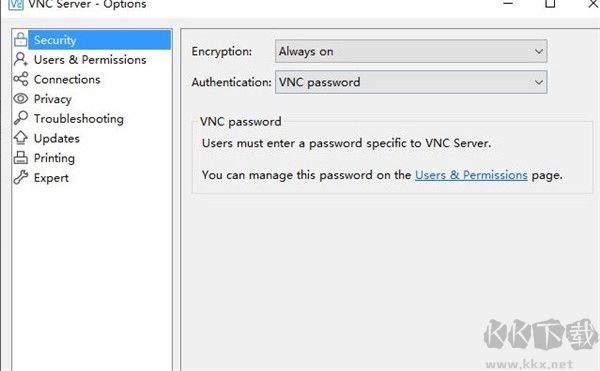This screenshot has height=371, width=600.
Task: Click the chevron arrow of the Authentication combo box
Action: point(539,82)
